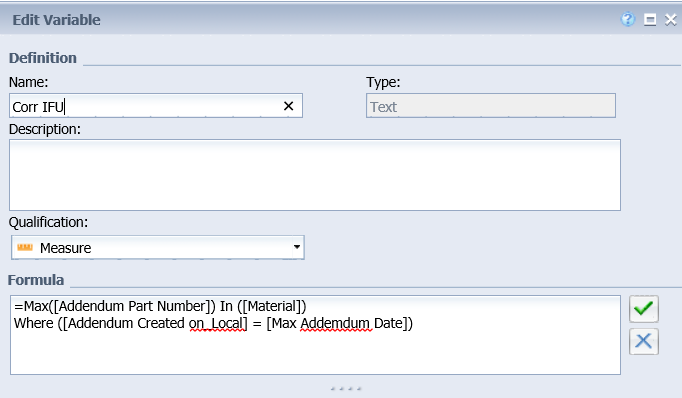Validate the formula with green checkmark
This screenshot has height=398, width=682.
643,308
